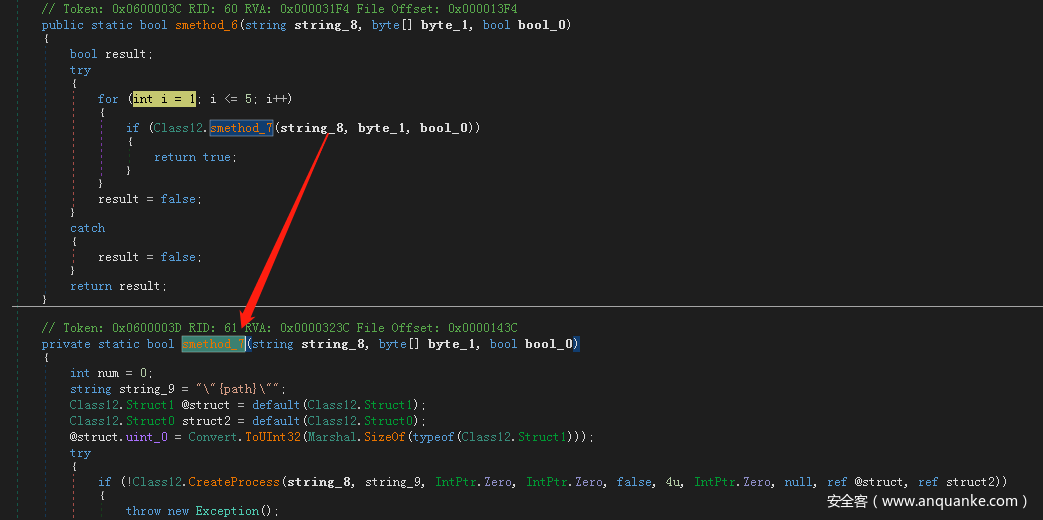
Task: Click the 'catch' keyword
Action: [x=87, y=228]
